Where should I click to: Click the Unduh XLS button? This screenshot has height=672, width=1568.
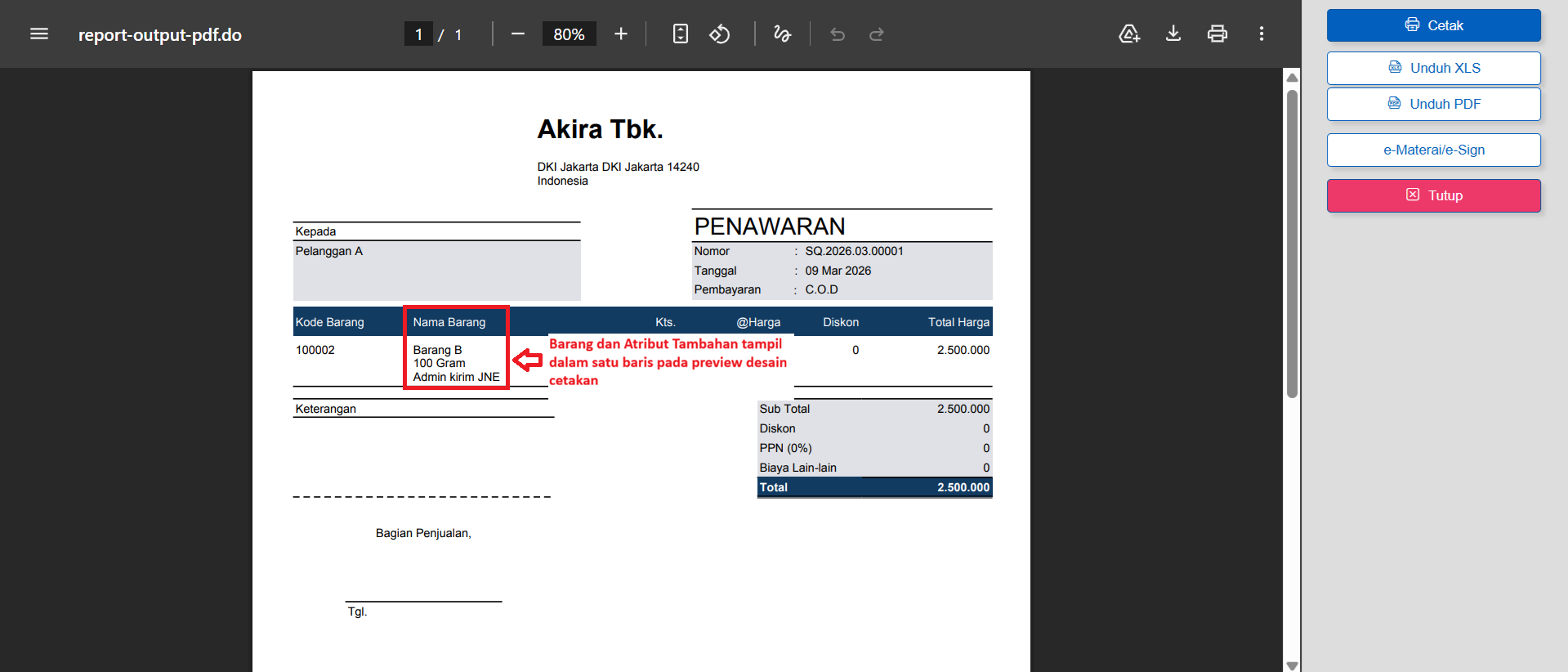1433,68
